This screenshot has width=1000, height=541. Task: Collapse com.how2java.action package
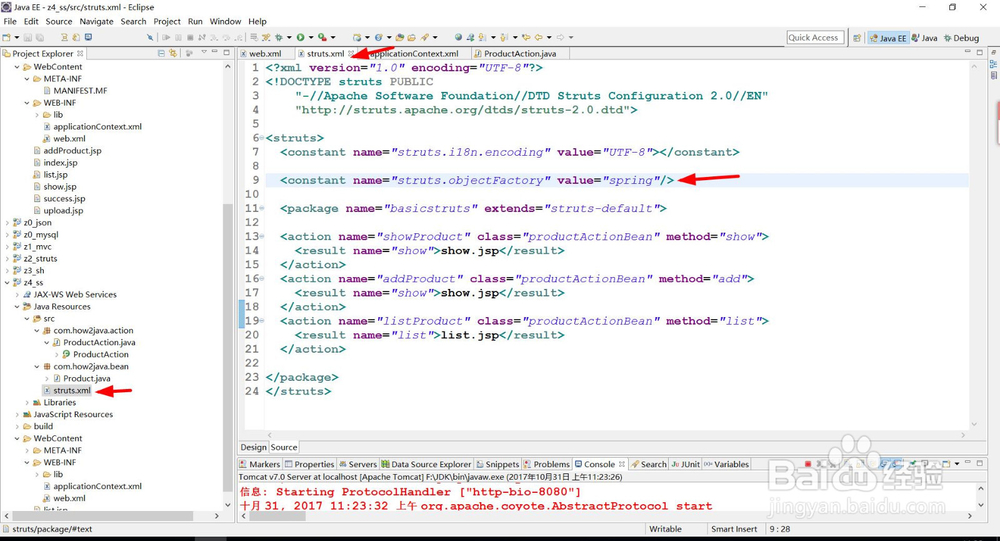tap(37, 330)
